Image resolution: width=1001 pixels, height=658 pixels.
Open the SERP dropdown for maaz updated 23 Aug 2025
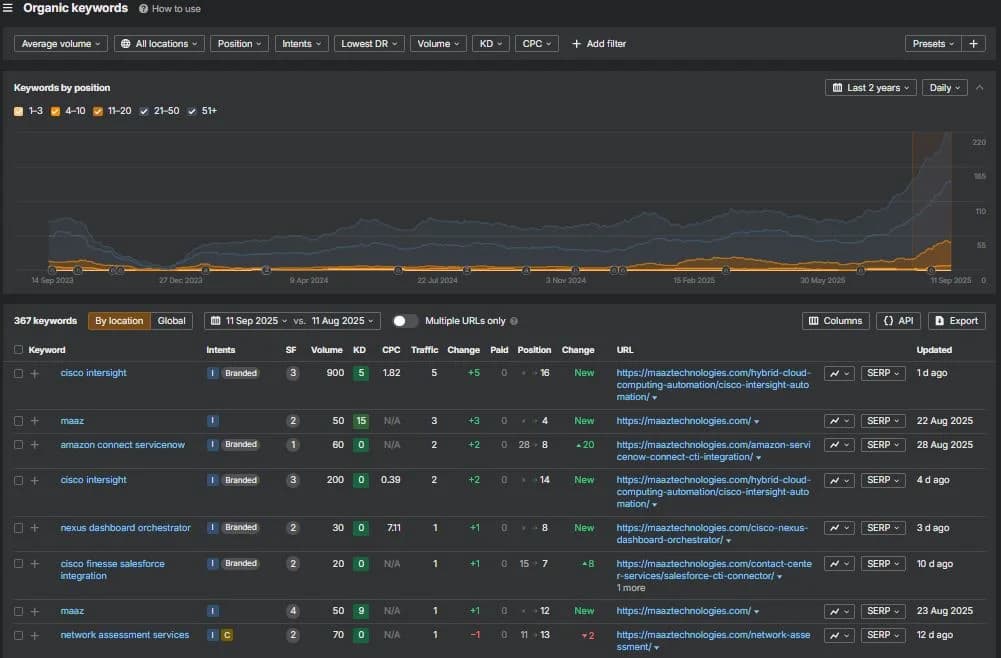883,611
